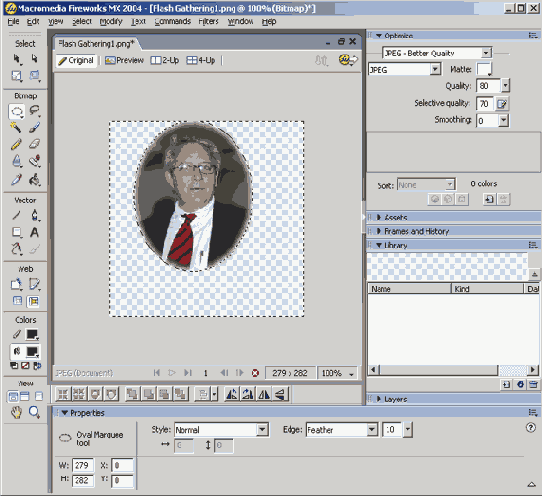
Task: Switch to the 2-Up view
Action: 165,60
